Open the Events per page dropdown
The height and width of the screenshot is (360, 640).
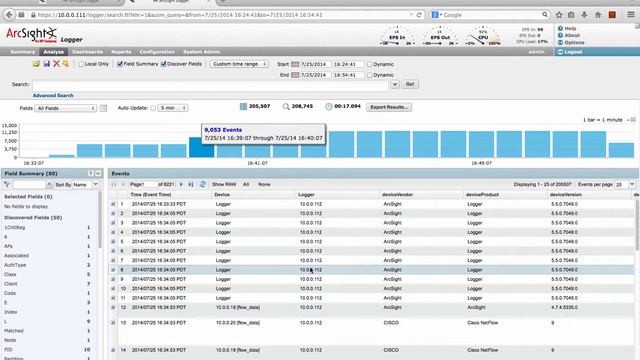coord(632,184)
